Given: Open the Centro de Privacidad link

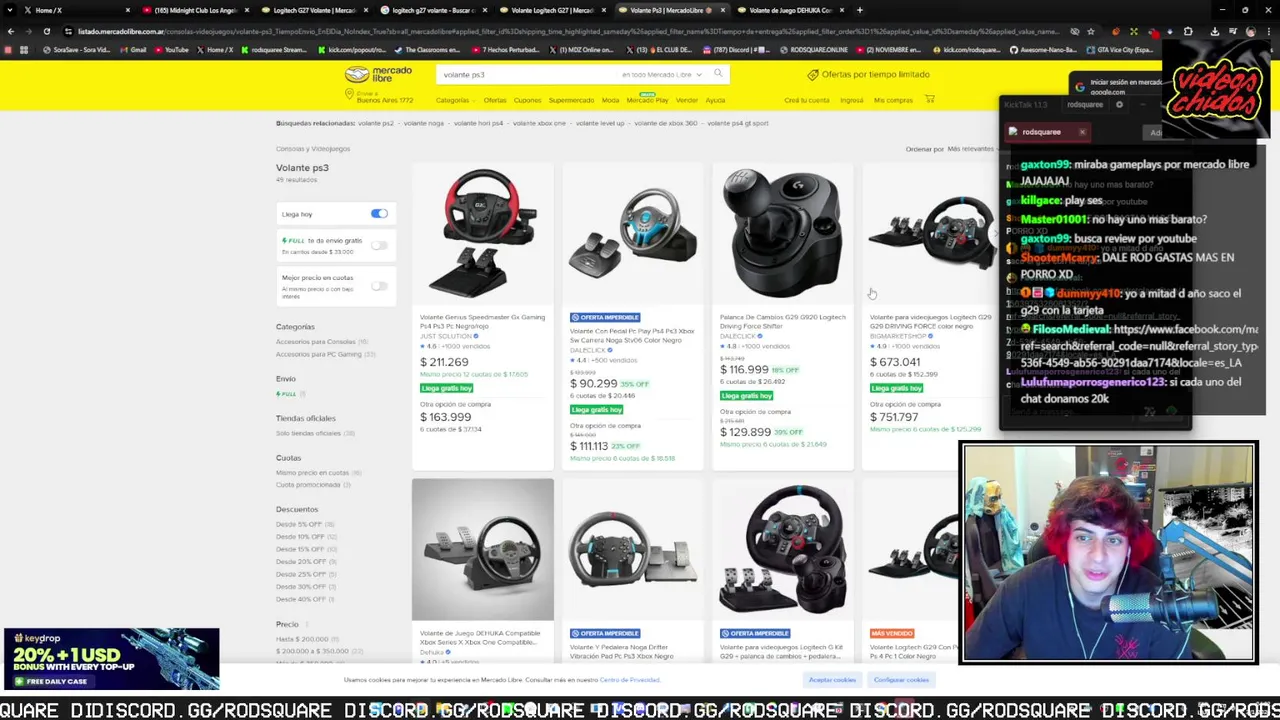Looking at the screenshot, I should [630, 680].
